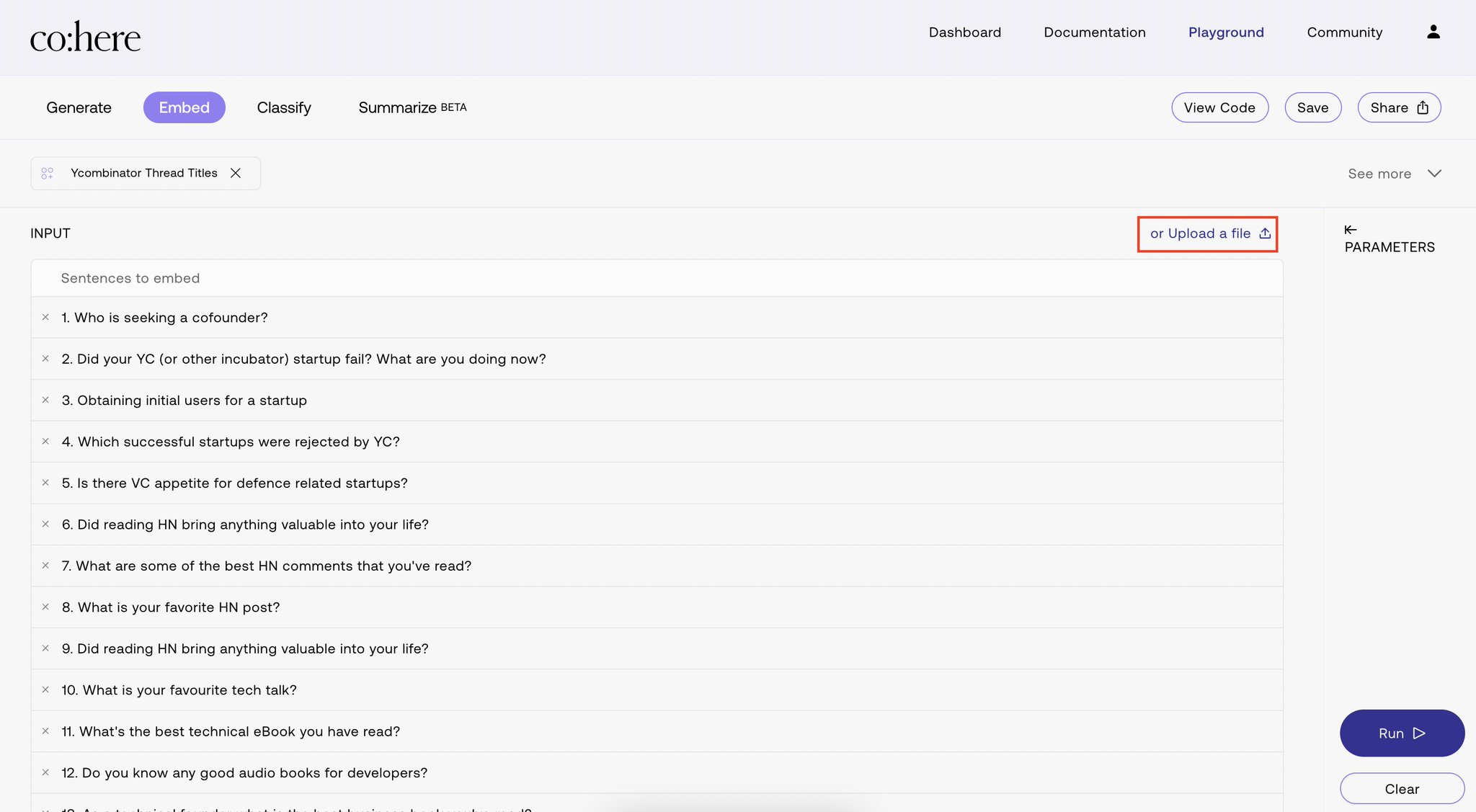Select '3. Obtaining initial users for a startup'
The width and height of the screenshot is (1476, 812).
184,401
